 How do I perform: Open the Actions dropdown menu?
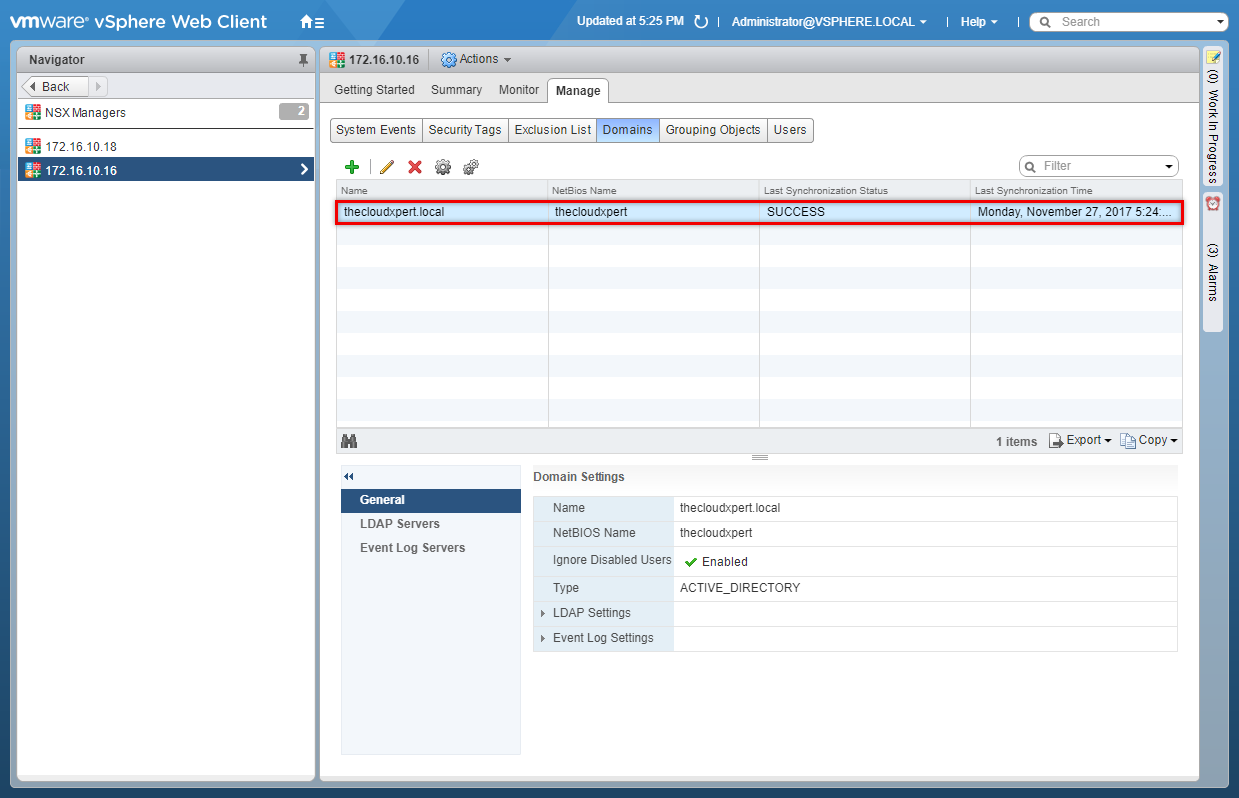pyautogui.click(x=477, y=60)
